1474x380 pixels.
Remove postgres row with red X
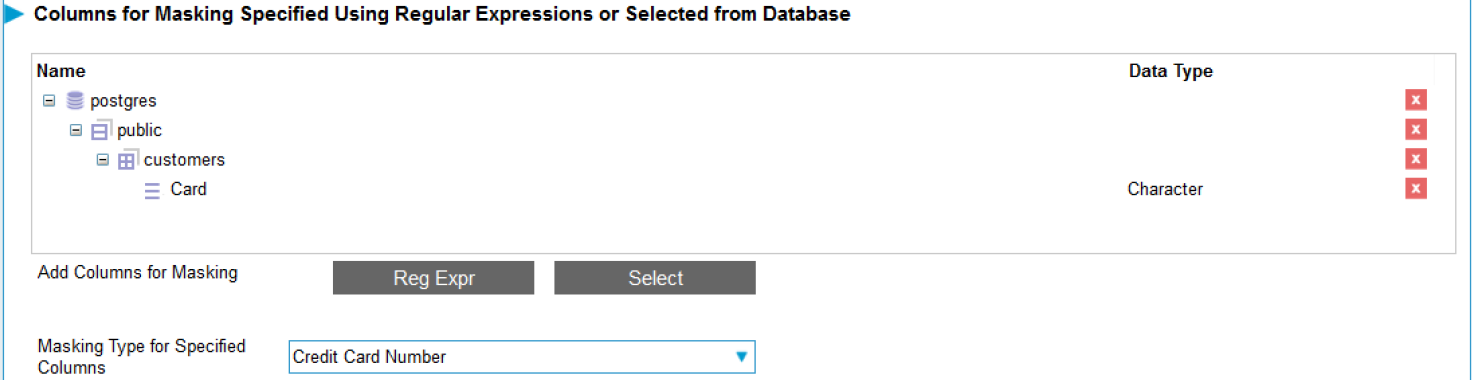1416,100
